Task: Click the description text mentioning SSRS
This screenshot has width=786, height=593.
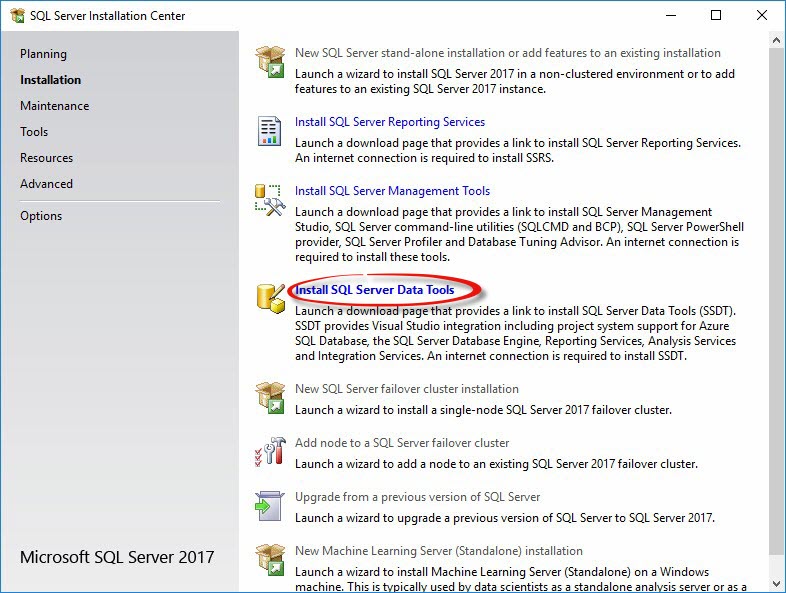Action: (518, 150)
